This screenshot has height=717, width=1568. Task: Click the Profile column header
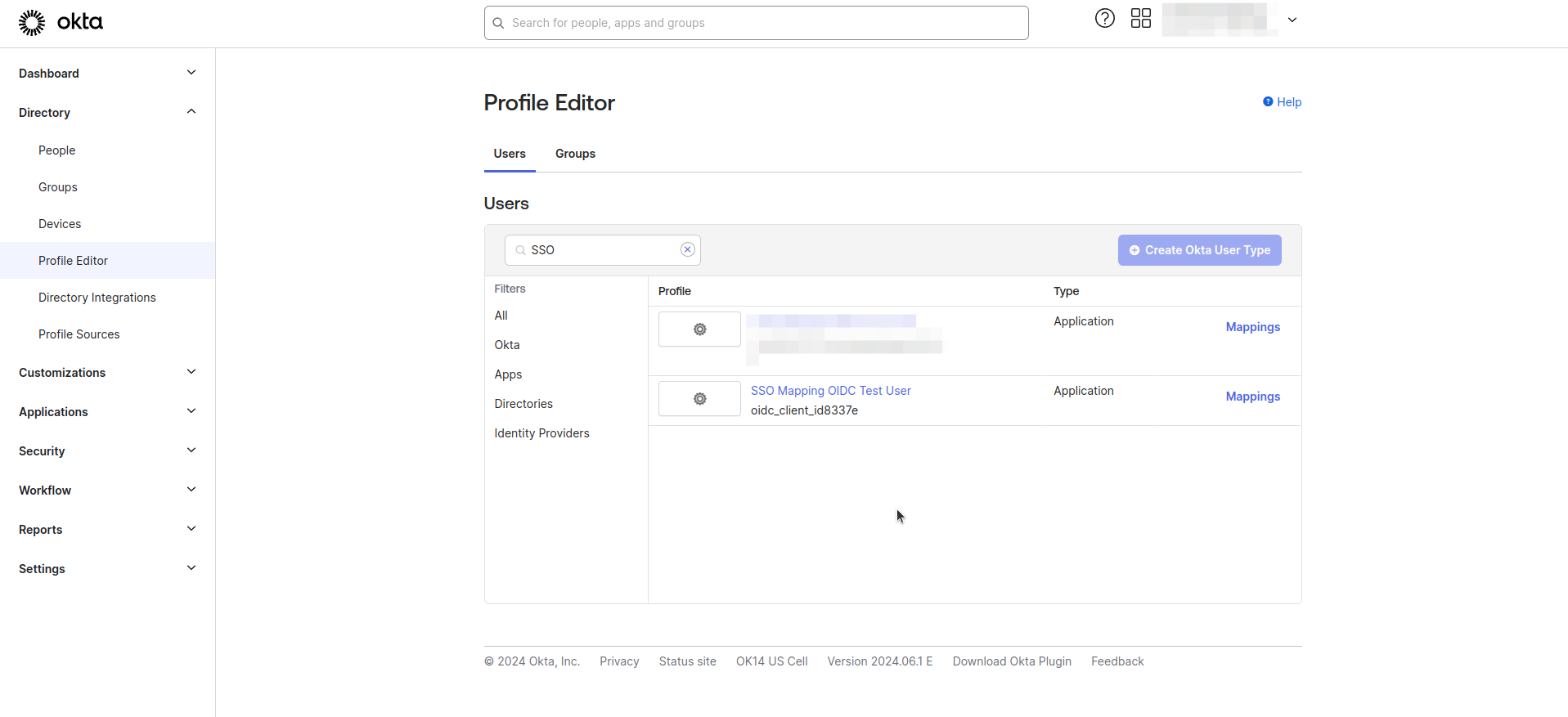675,291
